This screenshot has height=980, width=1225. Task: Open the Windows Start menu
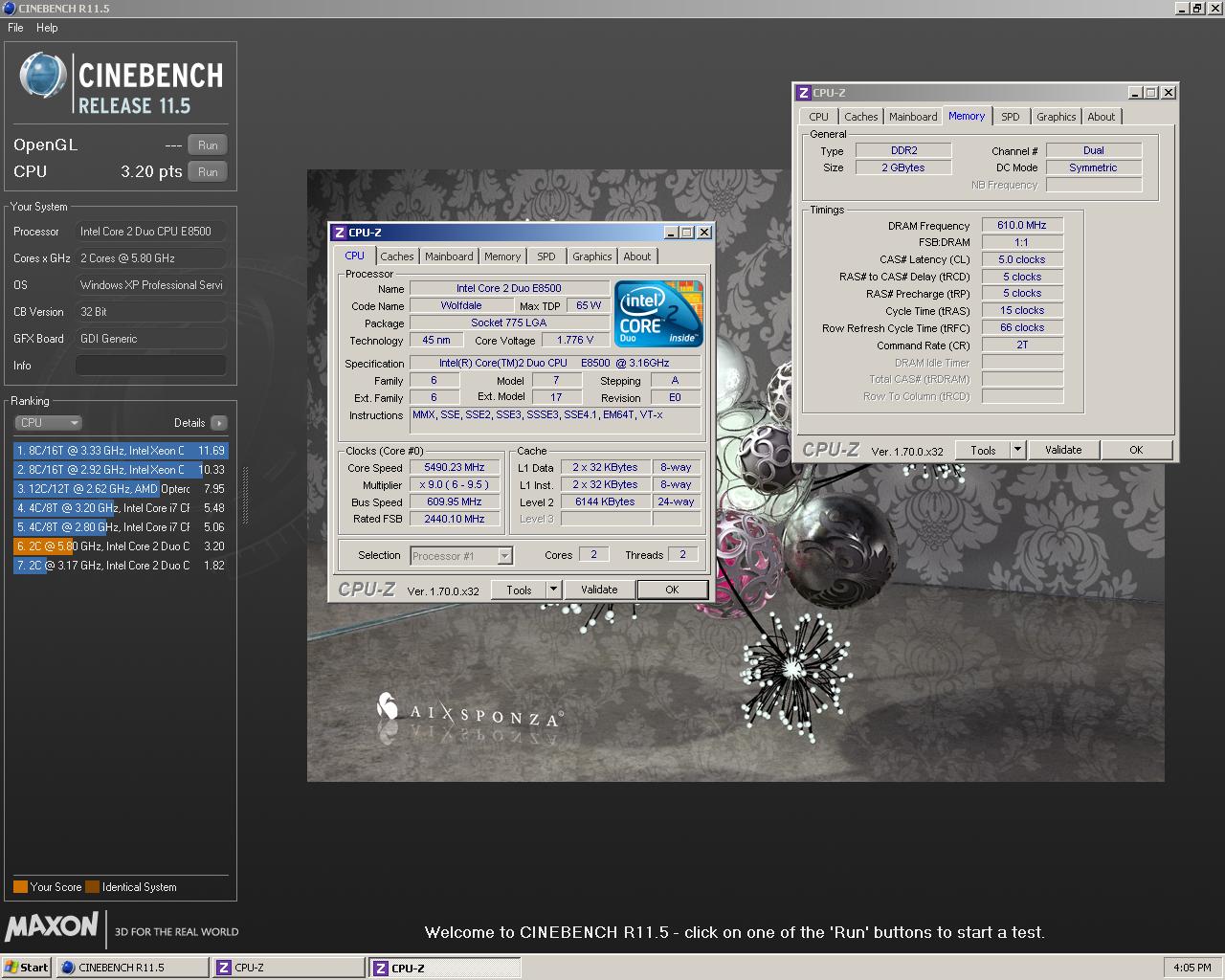pyautogui.click(x=27, y=968)
